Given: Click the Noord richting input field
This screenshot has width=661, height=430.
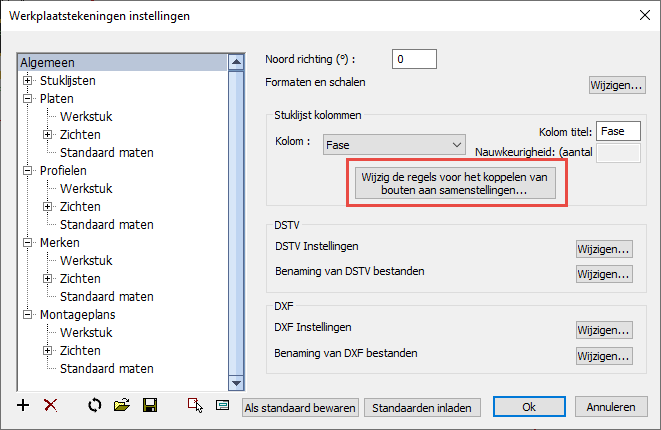Looking at the screenshot, I should pos(414,59).
